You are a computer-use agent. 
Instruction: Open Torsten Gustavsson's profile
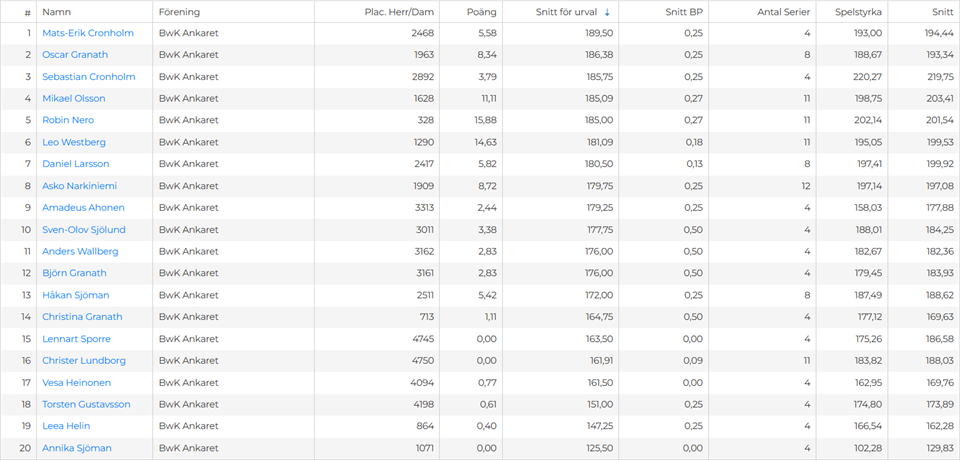[86, 404]
